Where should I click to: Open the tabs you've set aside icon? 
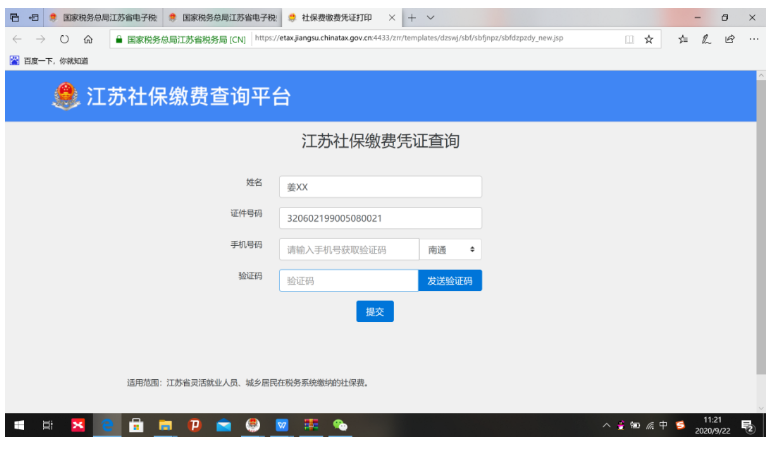coord(14,18)
